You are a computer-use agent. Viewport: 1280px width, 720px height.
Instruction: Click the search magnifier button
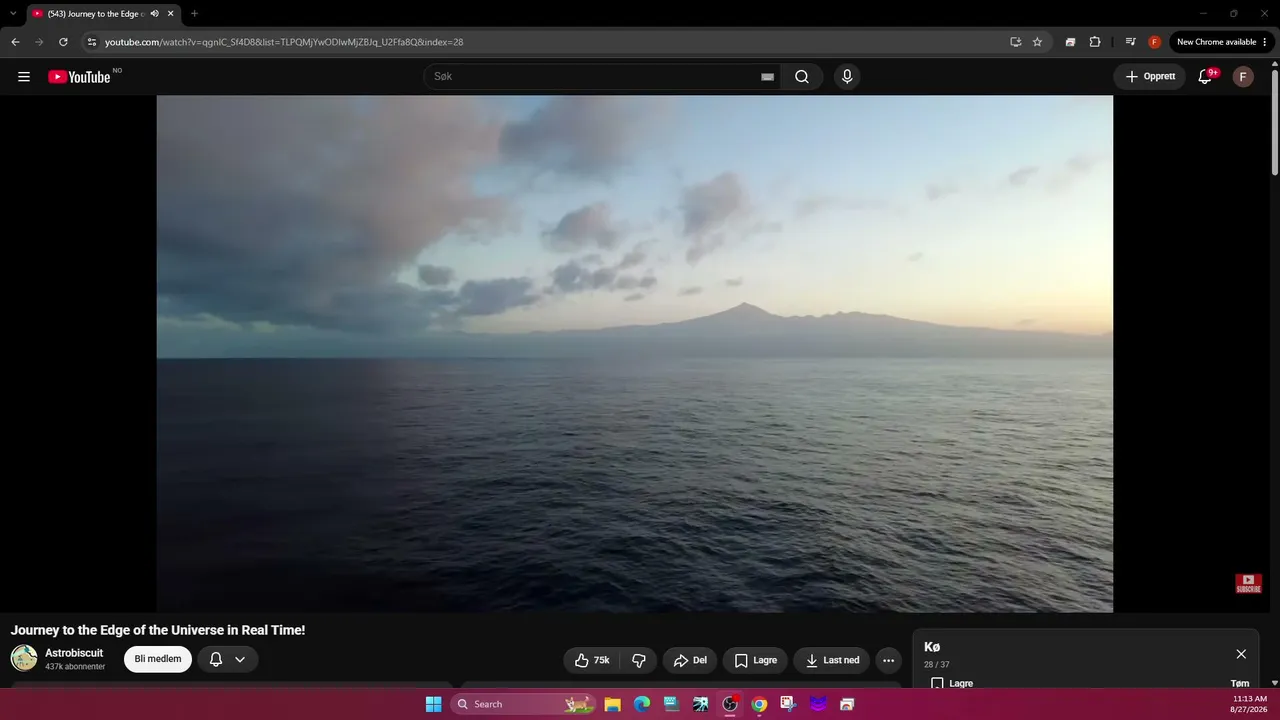(802, 77)
